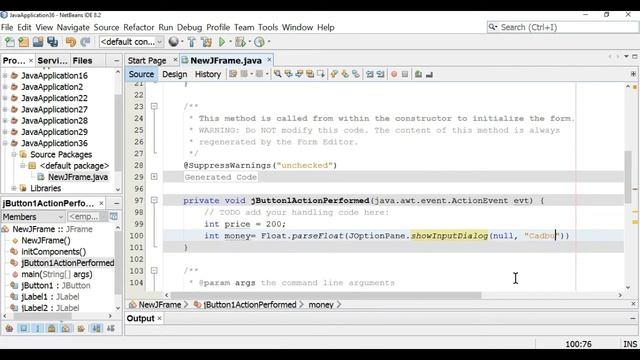Click the Save All toolbar icon
The height and width of the screenshot is (360, 640).
(x=53, y=42)
